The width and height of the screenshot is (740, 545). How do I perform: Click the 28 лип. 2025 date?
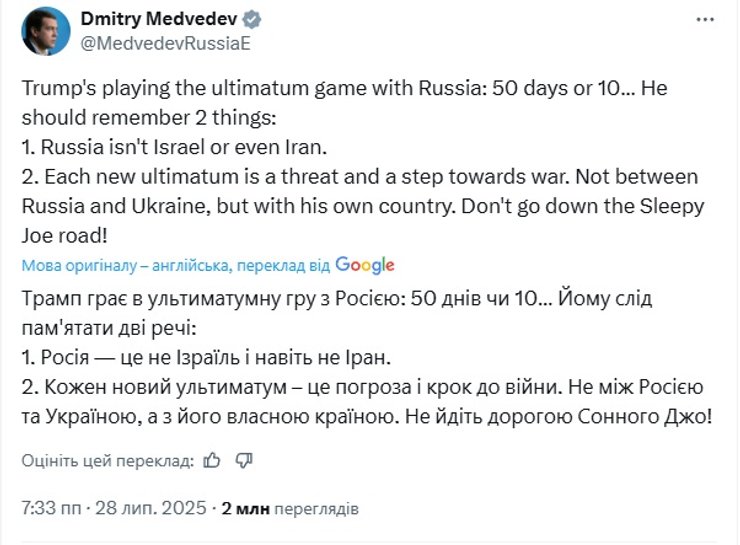pyautogui.click(x=147, y=509)
